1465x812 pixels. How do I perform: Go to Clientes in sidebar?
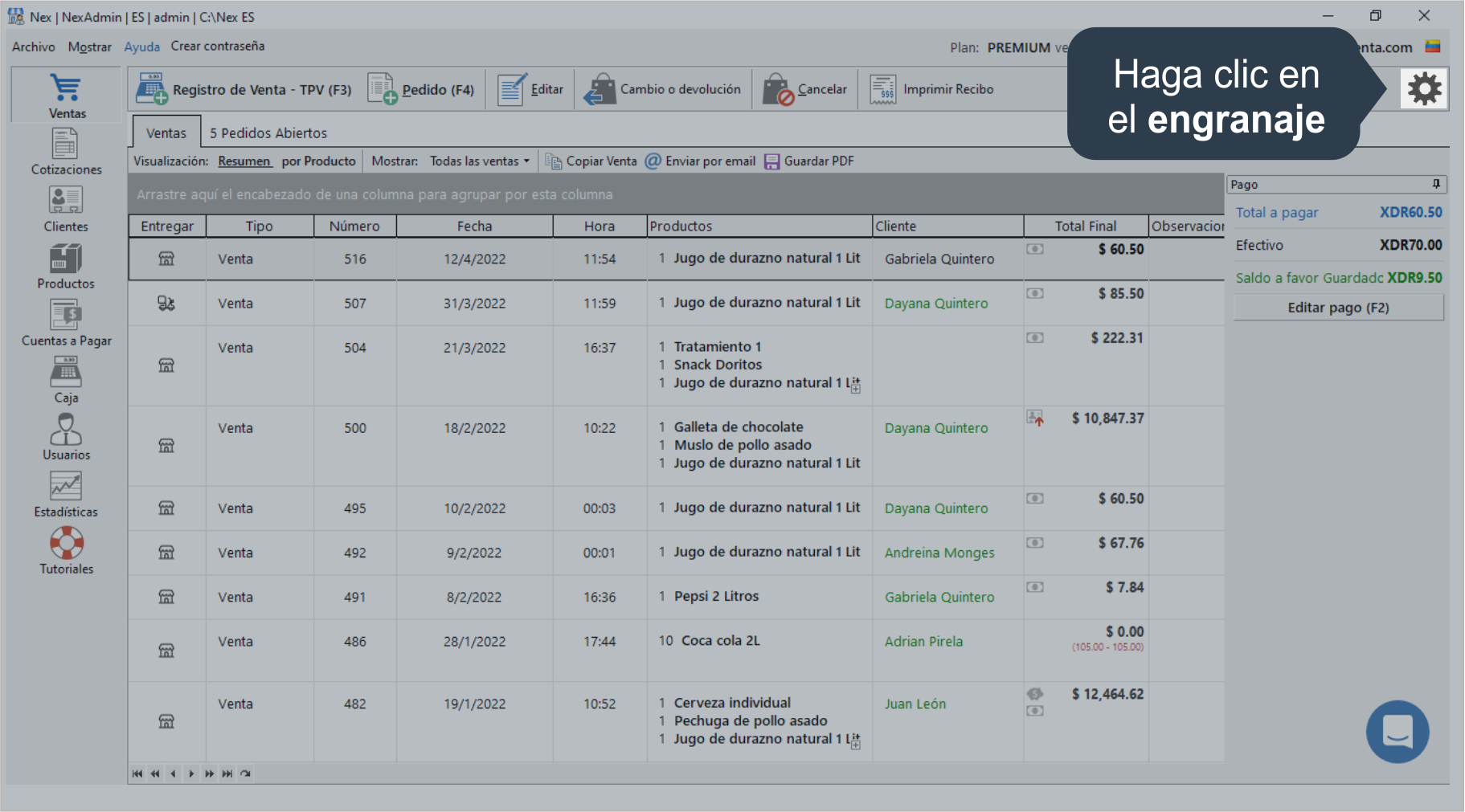pyautogui.click(x=66, y=209)
